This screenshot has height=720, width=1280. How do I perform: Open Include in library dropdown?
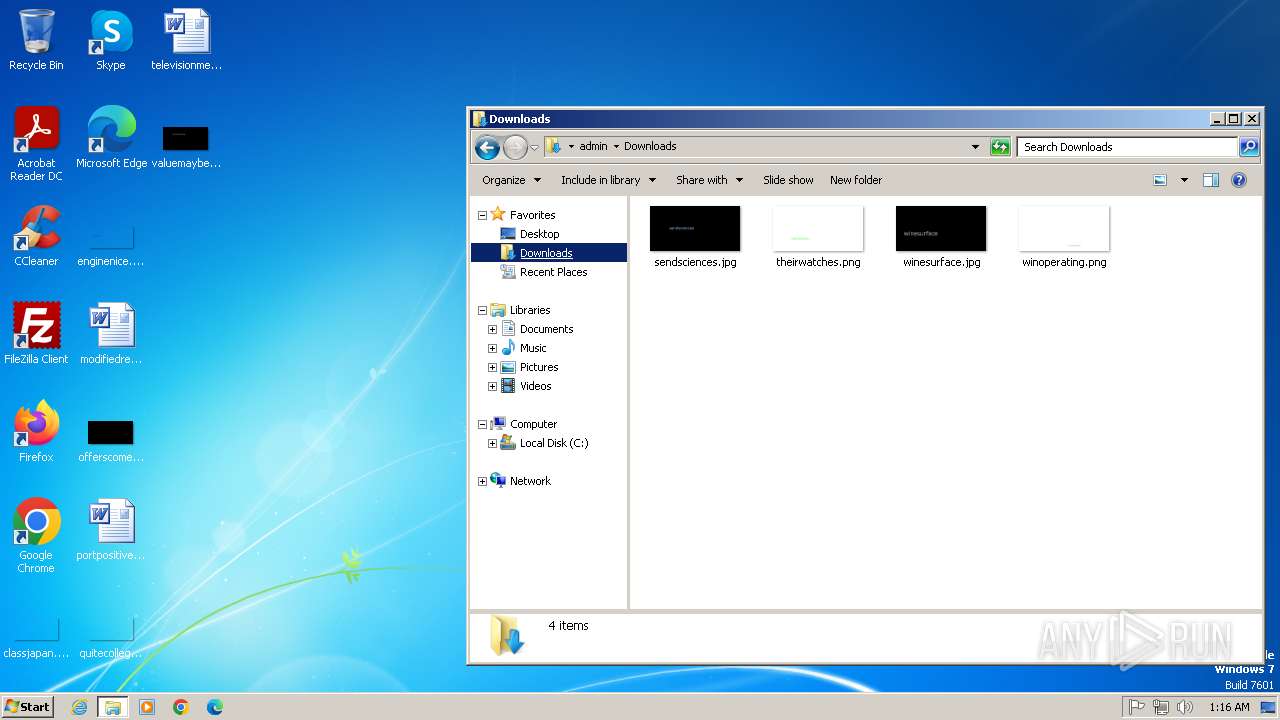click(x=608, y=180)
